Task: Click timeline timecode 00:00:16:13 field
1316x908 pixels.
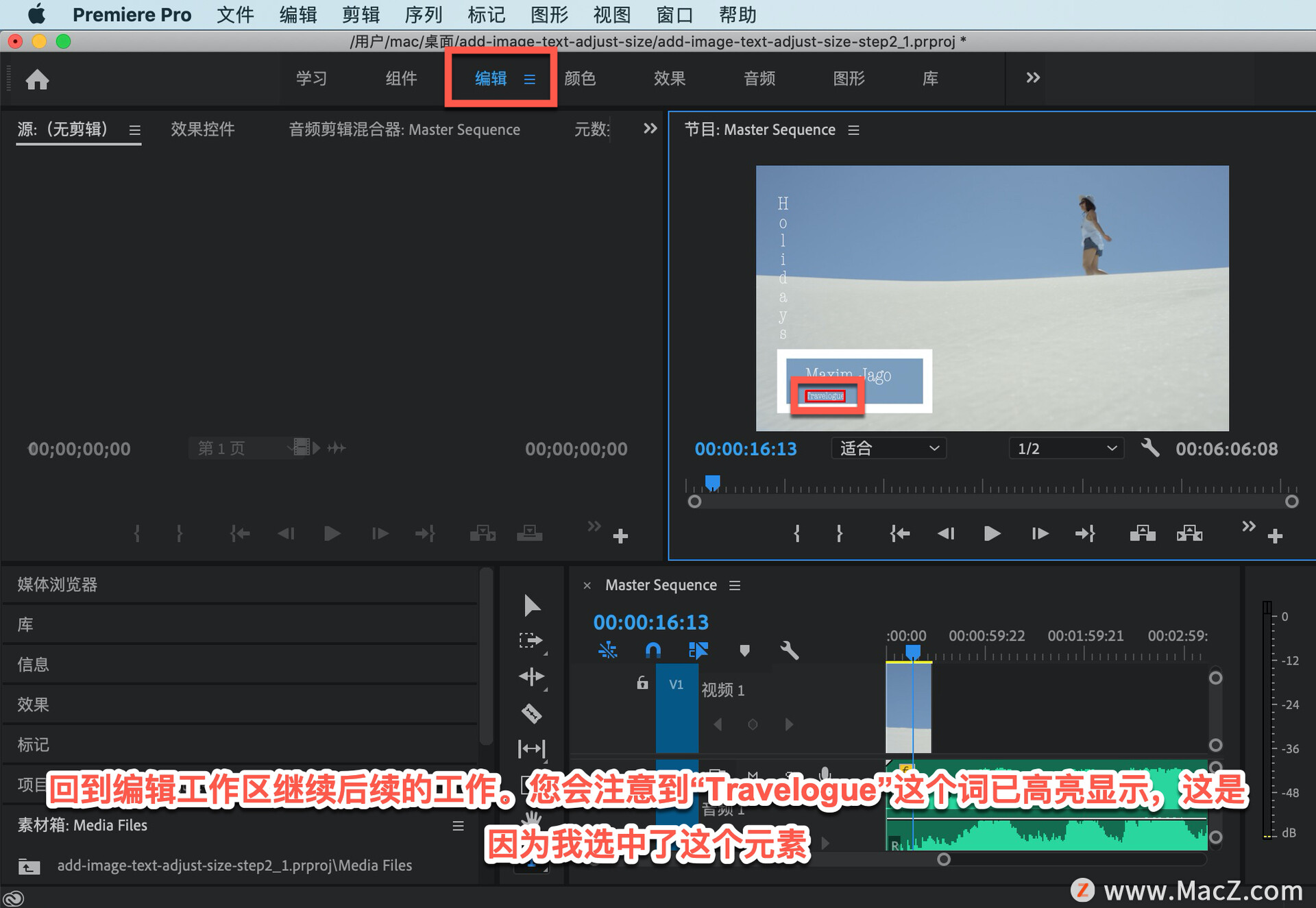Action: [x=650, y=622]
